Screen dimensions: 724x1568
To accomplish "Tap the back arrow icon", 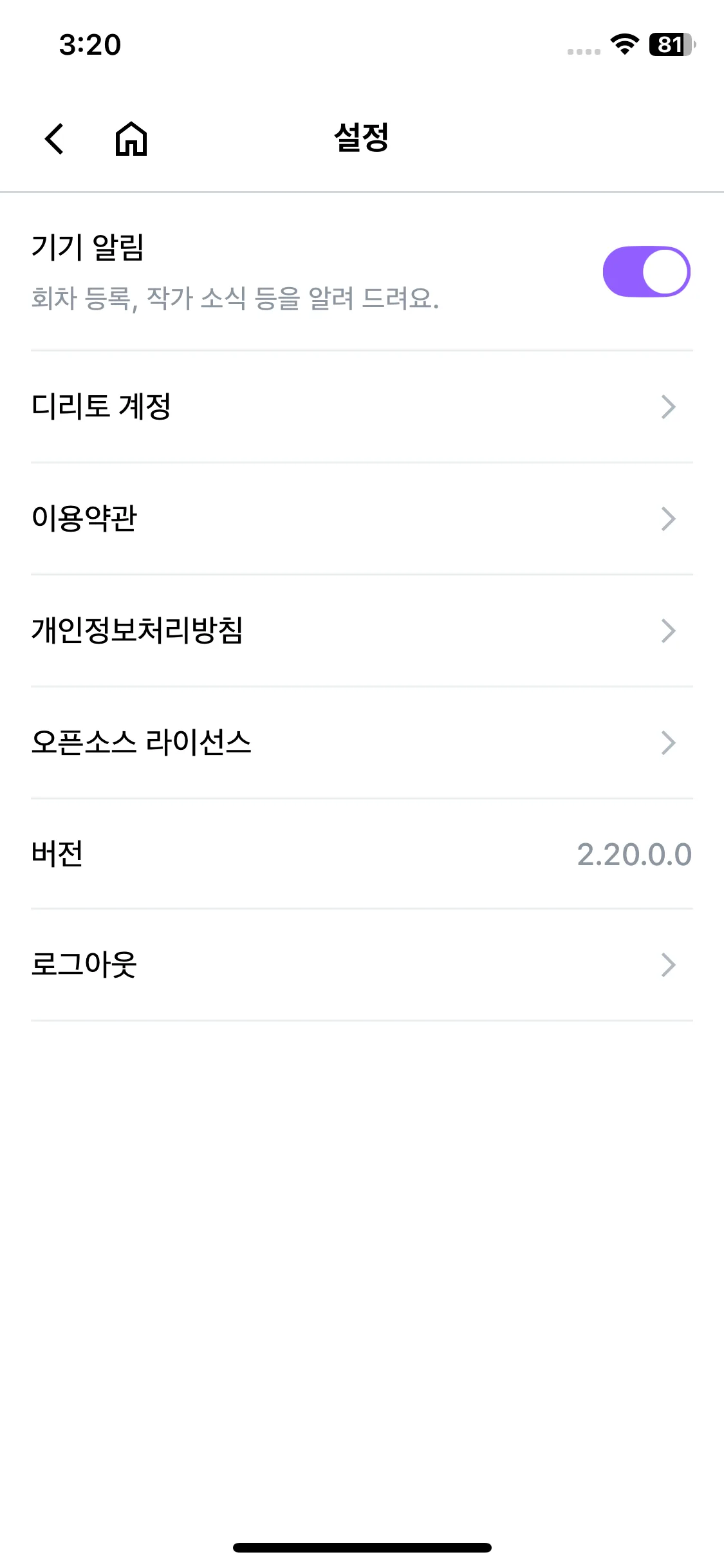I will click(55, 138).
